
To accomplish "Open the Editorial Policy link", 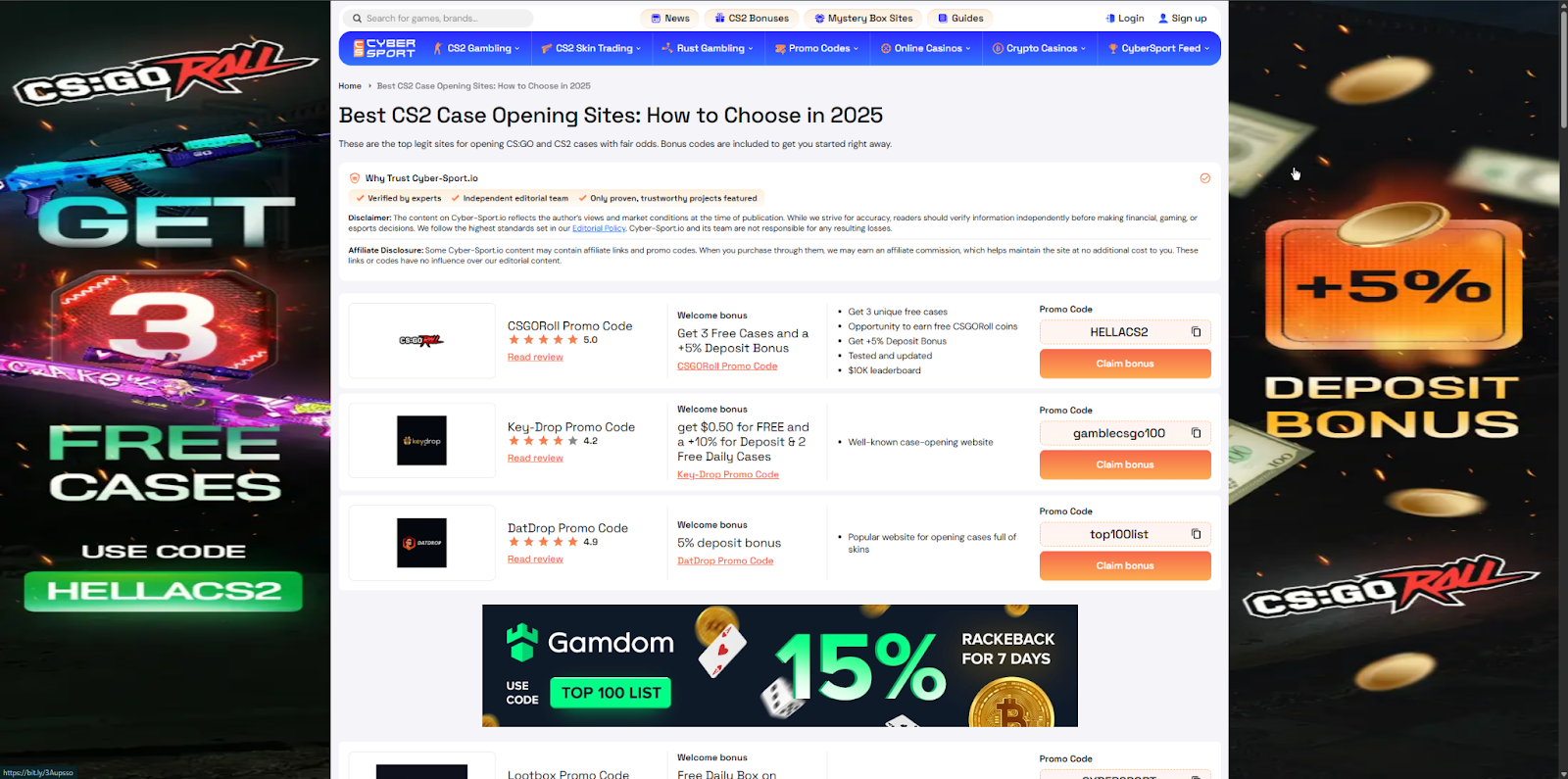I will pyautogui.click(x=599, y=228).
